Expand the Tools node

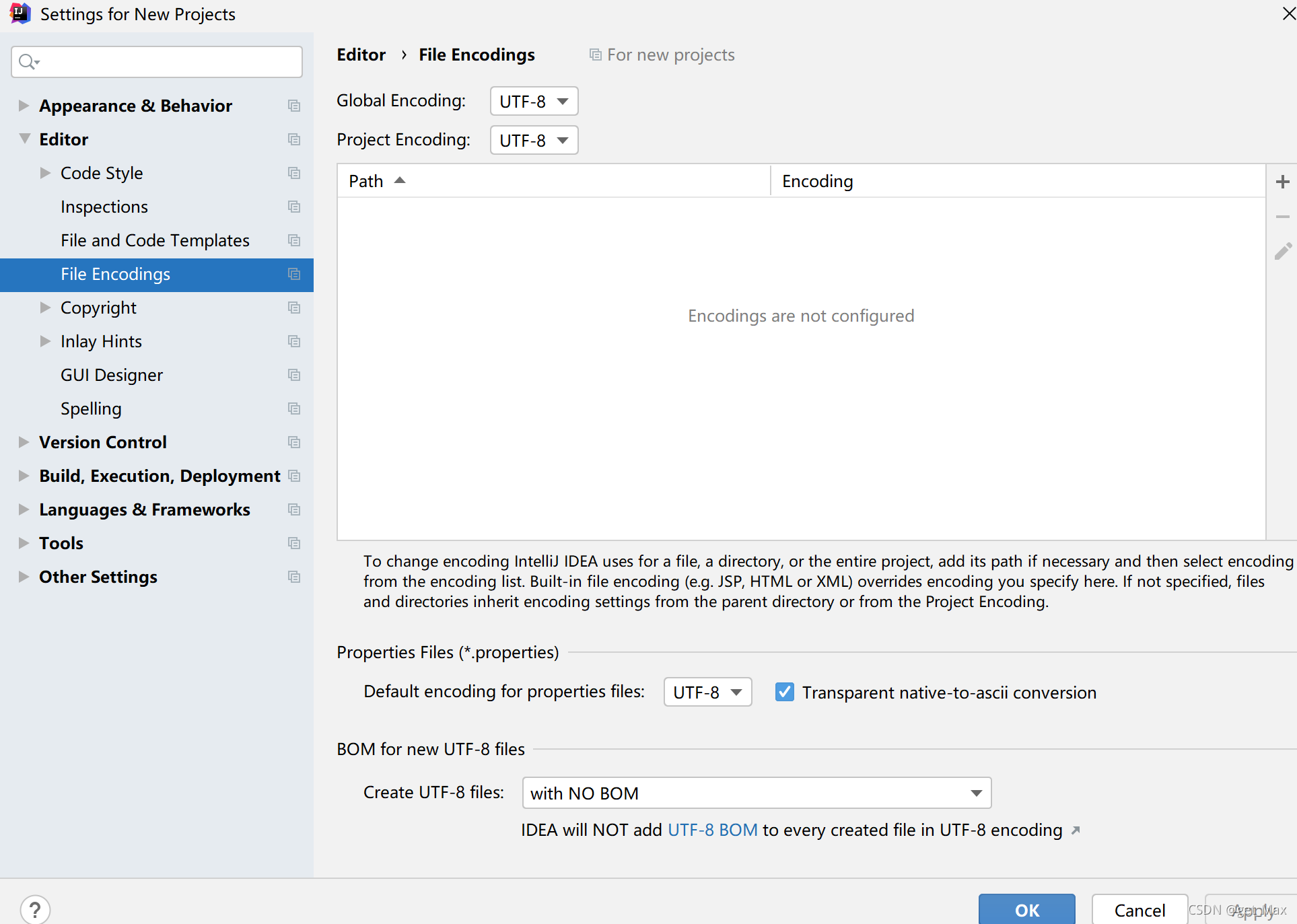24,543
